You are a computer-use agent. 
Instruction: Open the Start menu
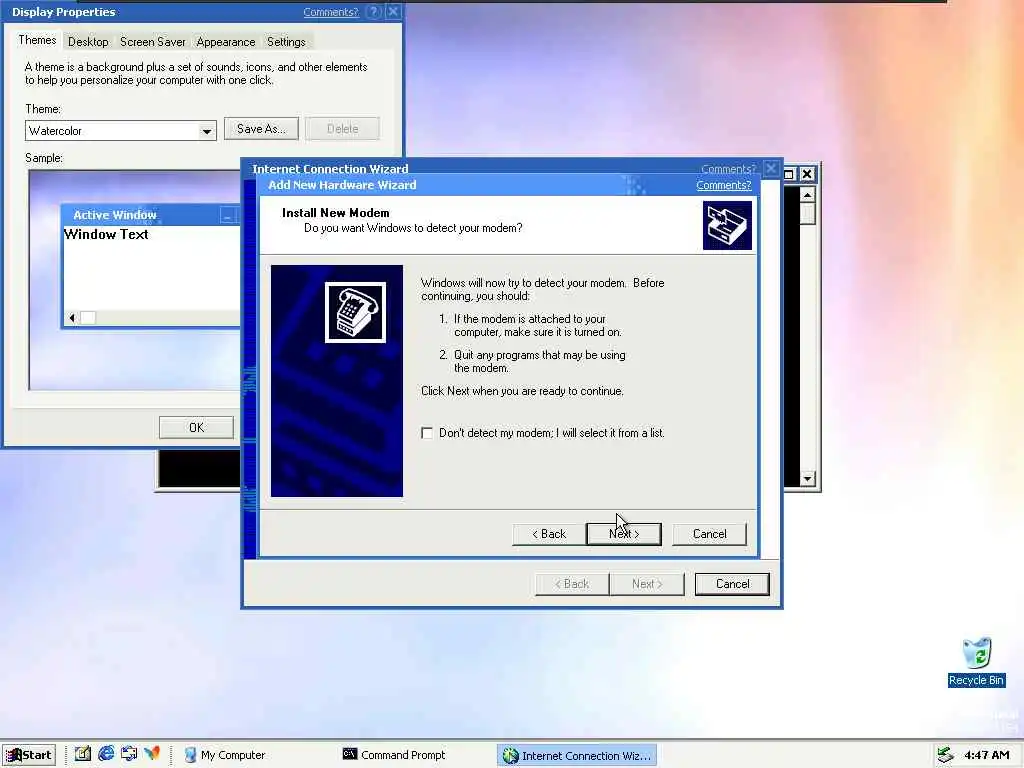(x=29, y=755)
